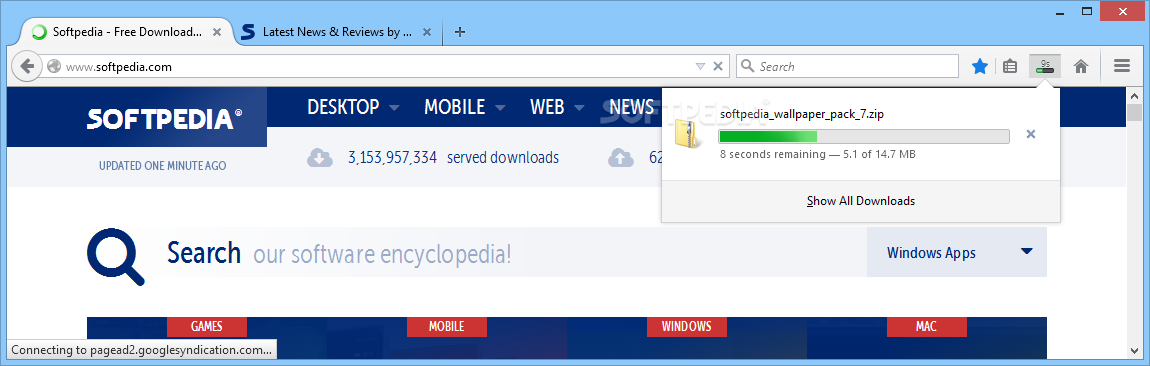The image size is (1150, 366).
Task: Click the zip folder icon in downloads panel
Action: point(689,134)
